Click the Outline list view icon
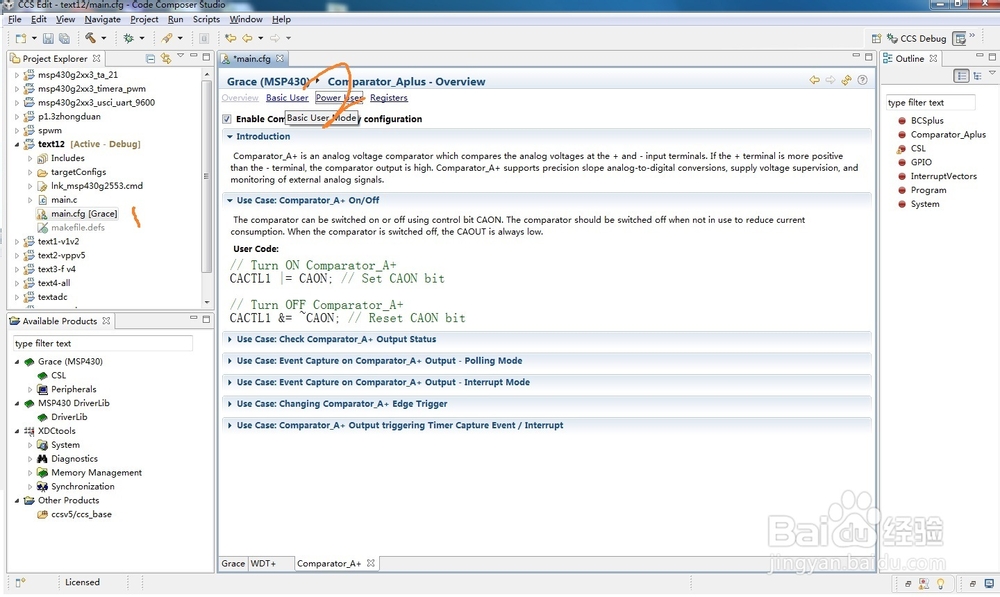This screenshot has width=1000, height=597. click(x=962, y=76)
